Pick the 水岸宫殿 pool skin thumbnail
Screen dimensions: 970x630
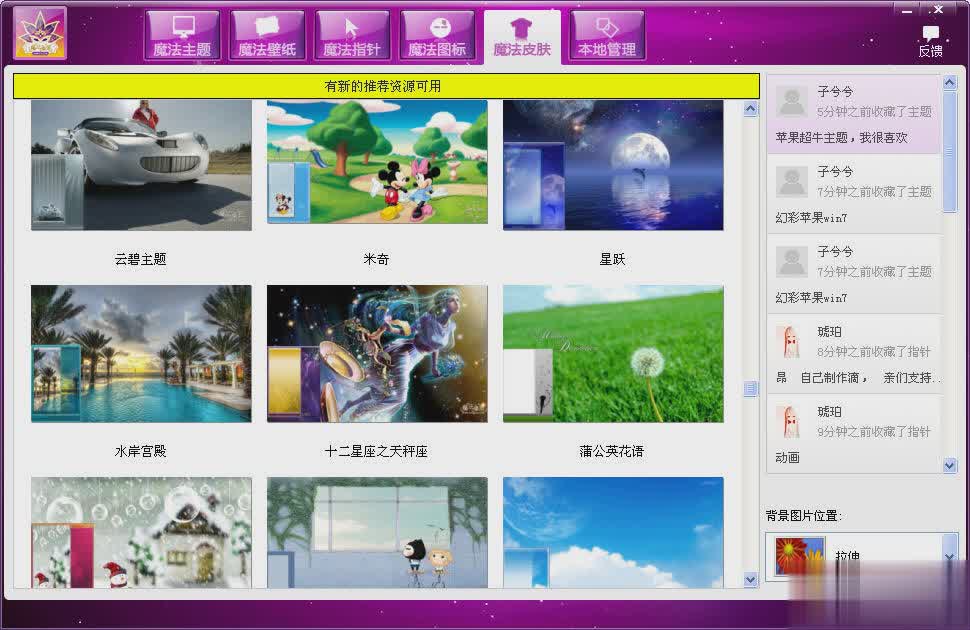tap(141, 353)
